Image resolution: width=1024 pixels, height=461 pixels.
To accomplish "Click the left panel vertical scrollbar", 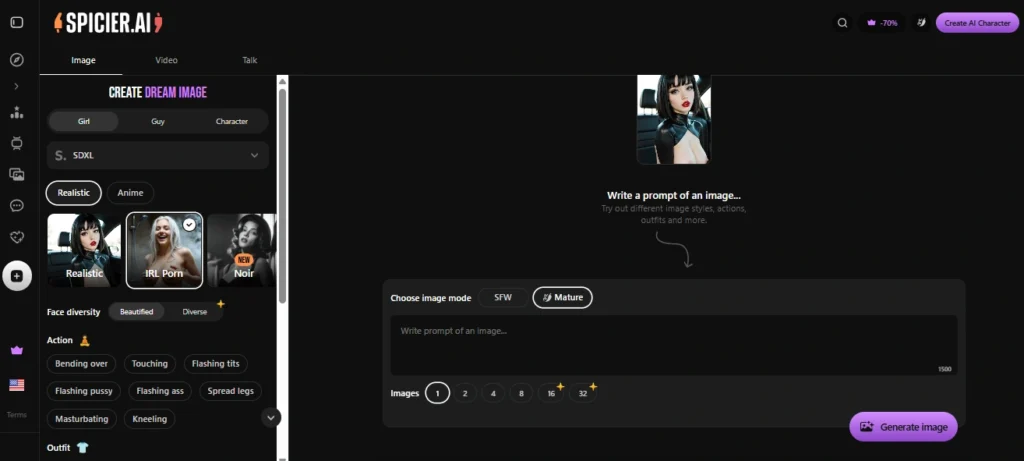I will pyautogui.click(x=282, y=196).
